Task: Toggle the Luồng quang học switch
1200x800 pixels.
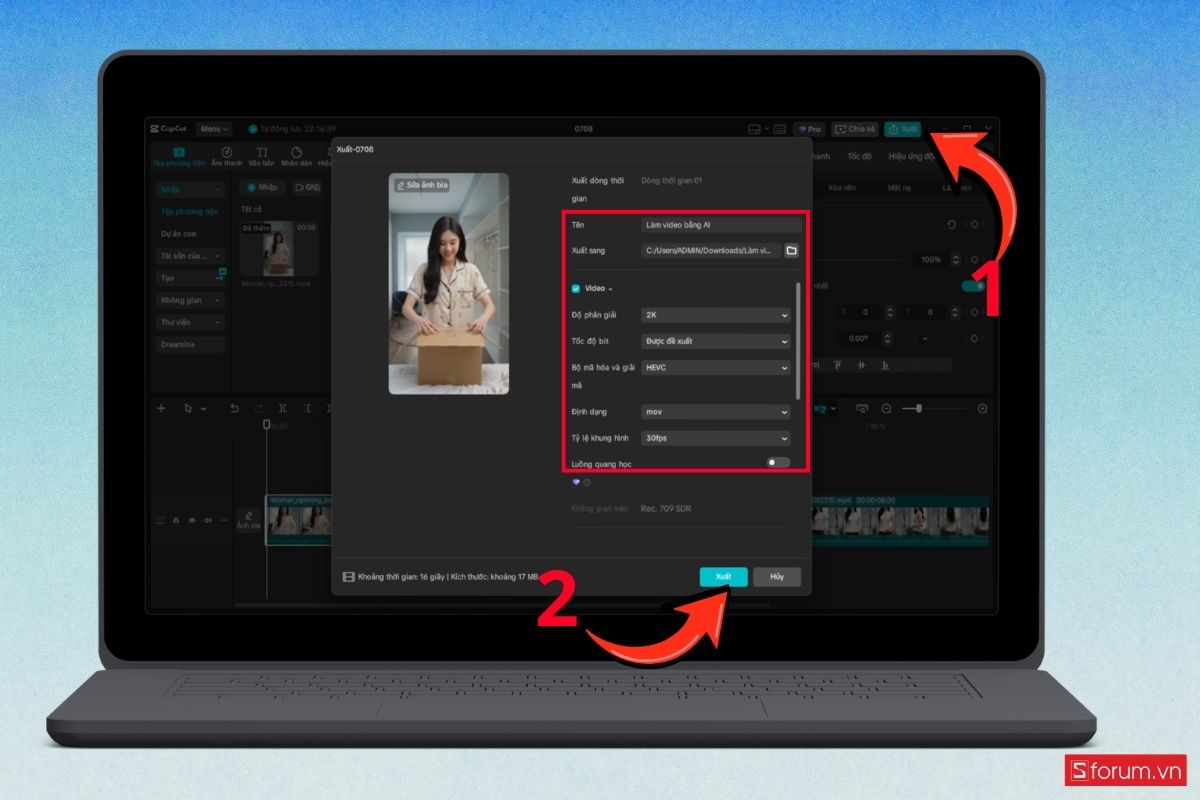Action: (x=778, y=462)
